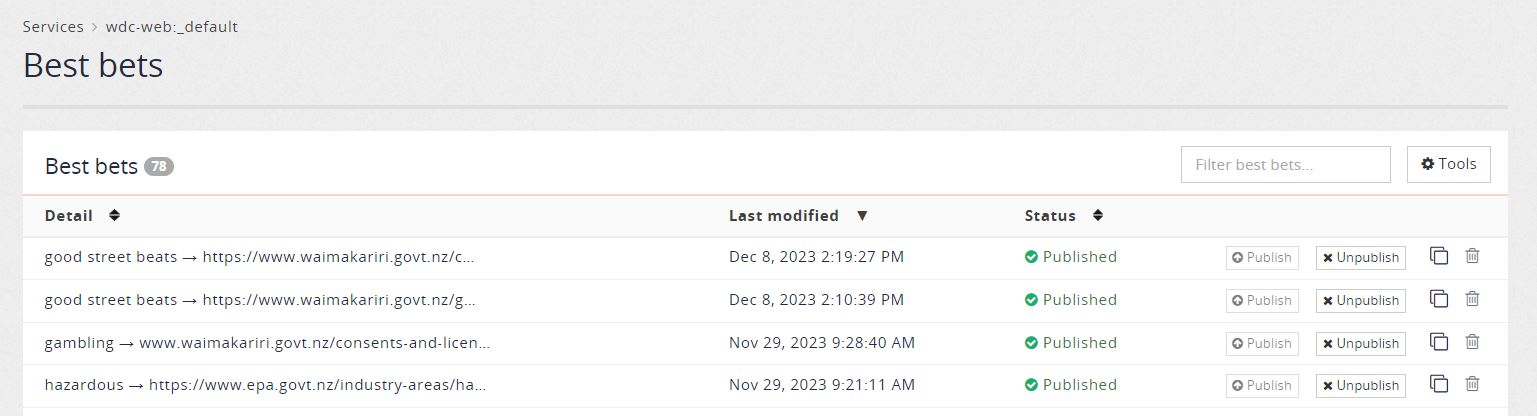
Task: Open the hazardous epa.govt.nz best bet
Action: click(265, 385)
